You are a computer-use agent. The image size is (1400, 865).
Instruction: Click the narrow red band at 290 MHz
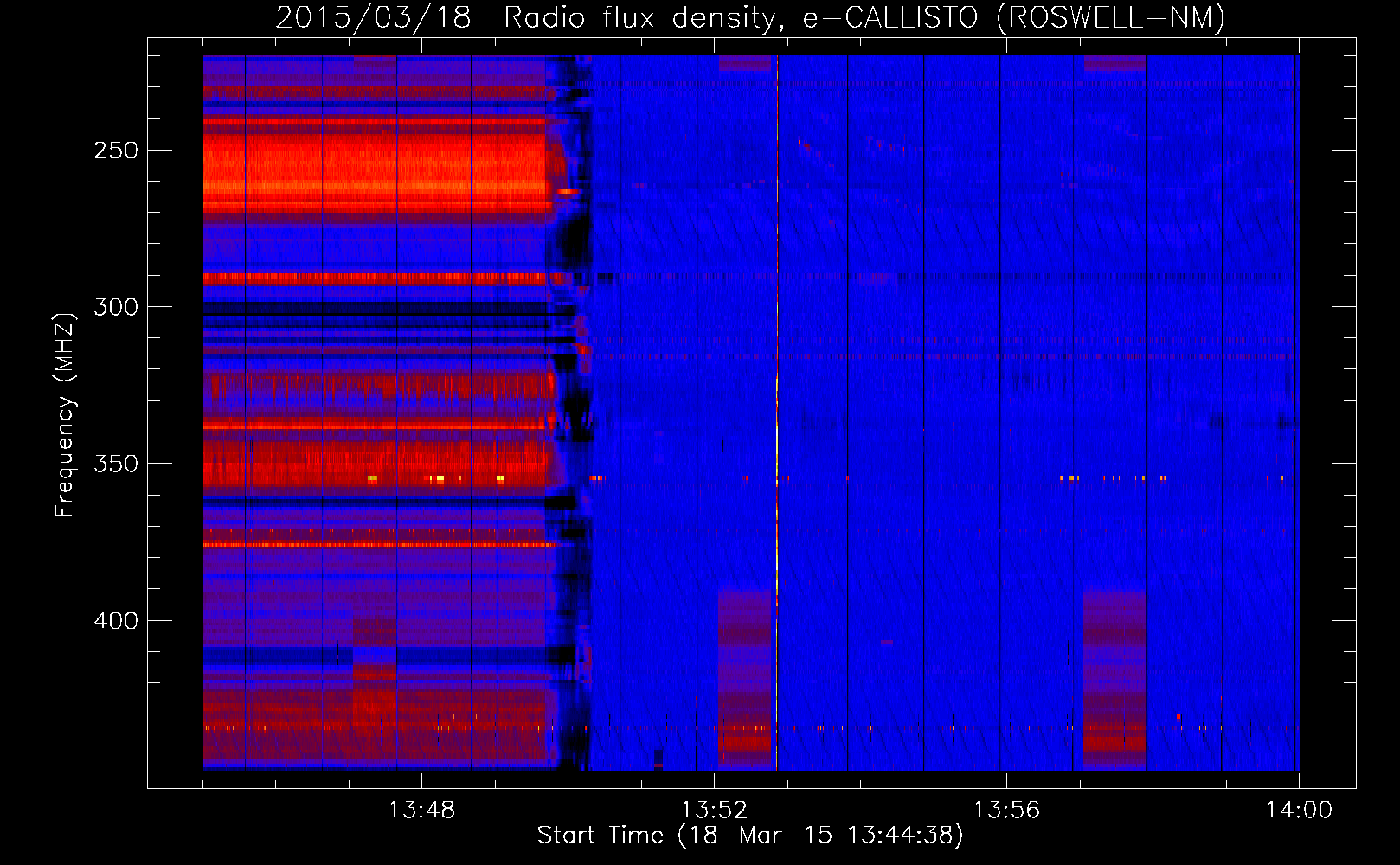click(376, 279)
